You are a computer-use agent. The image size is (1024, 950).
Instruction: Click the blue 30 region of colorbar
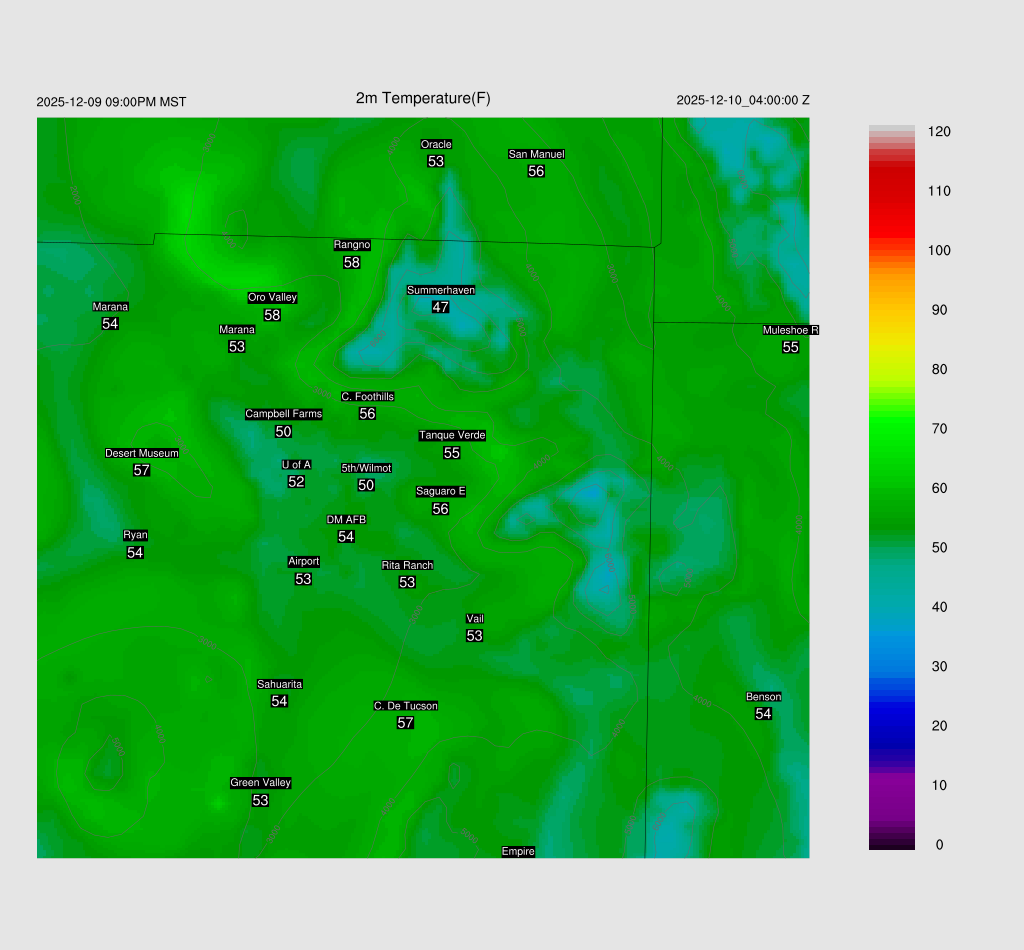click(892, 666)
